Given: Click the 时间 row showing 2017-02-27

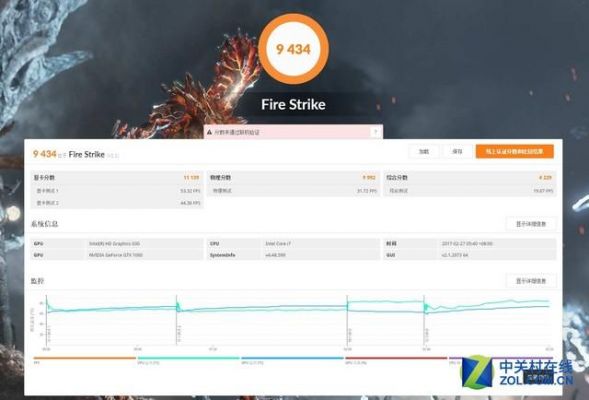Looking at the screenshot, I should [x=470, y=244].
